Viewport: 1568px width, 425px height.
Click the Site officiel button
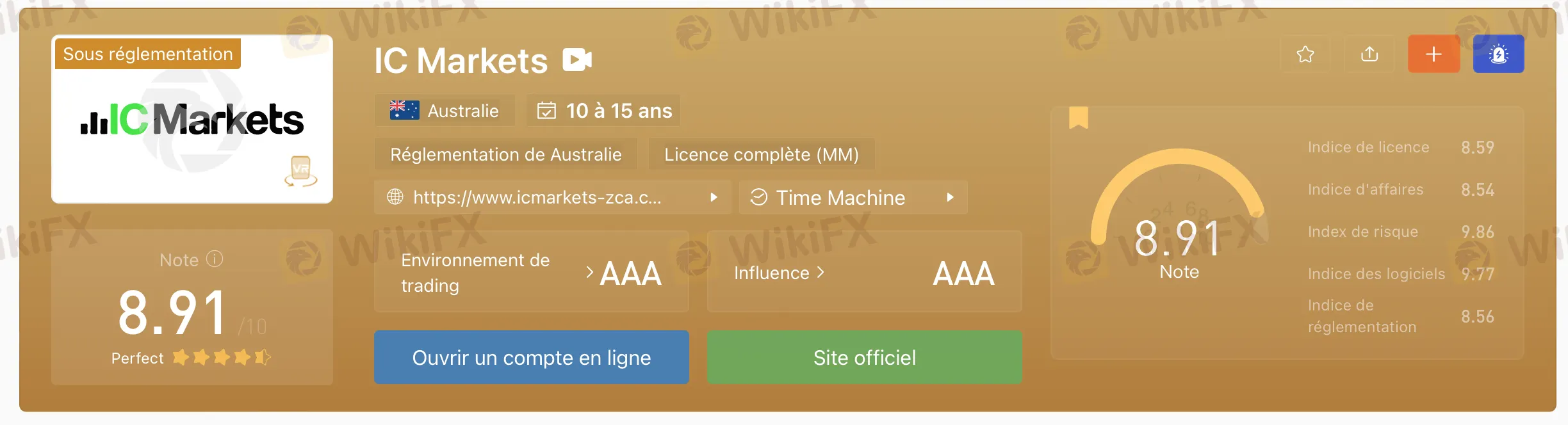pyautogui.click(x=864, y=357)
